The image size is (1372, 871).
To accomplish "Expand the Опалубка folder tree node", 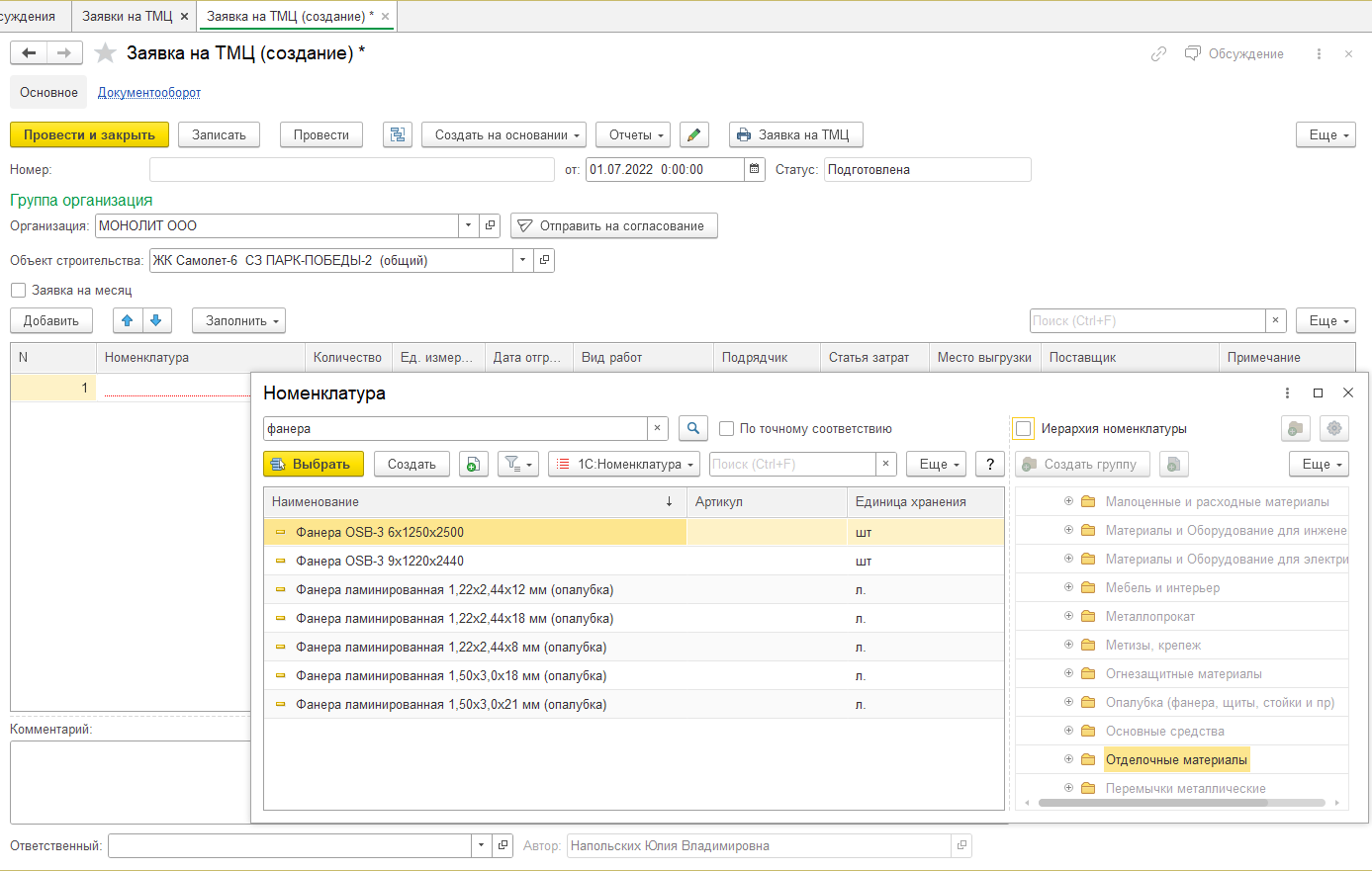I will (x=1068, y=702).
